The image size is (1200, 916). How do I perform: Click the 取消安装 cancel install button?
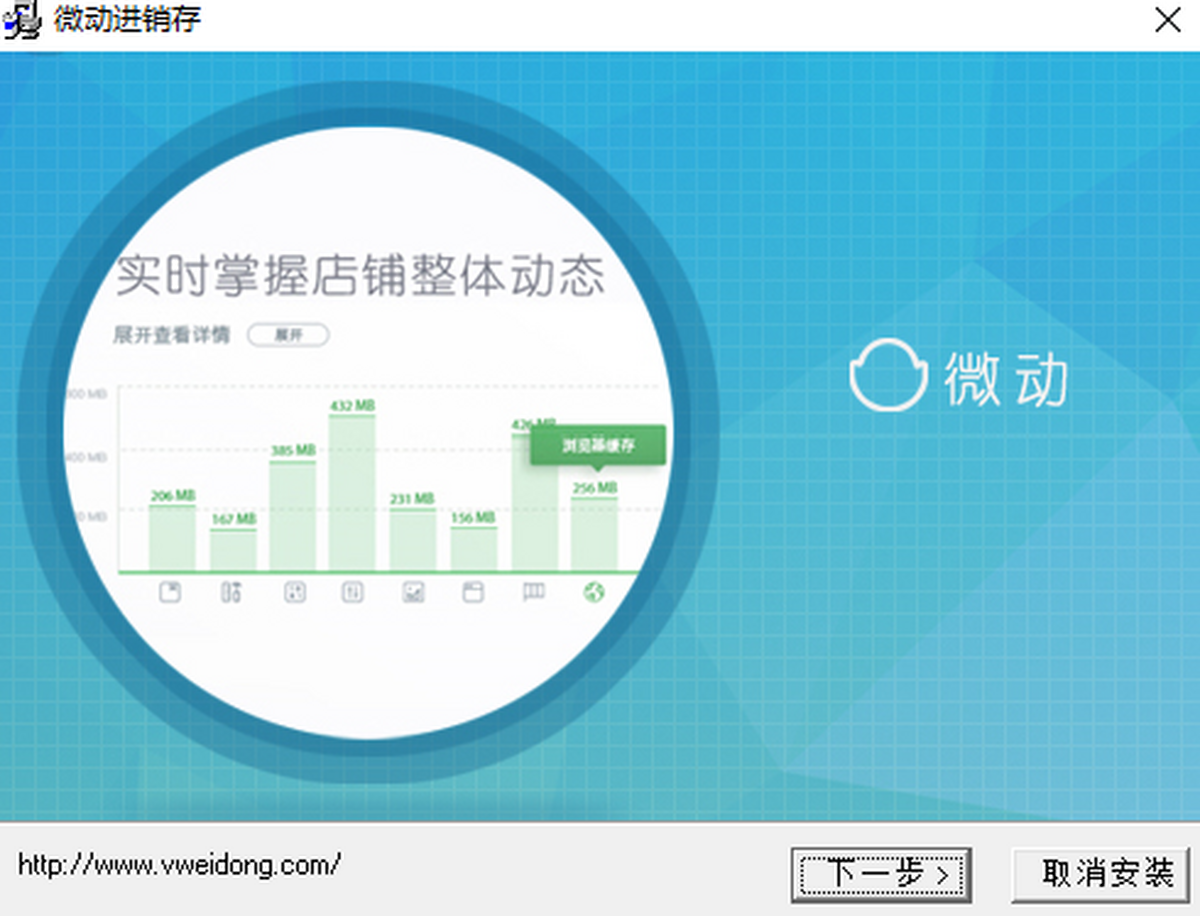1100,875
